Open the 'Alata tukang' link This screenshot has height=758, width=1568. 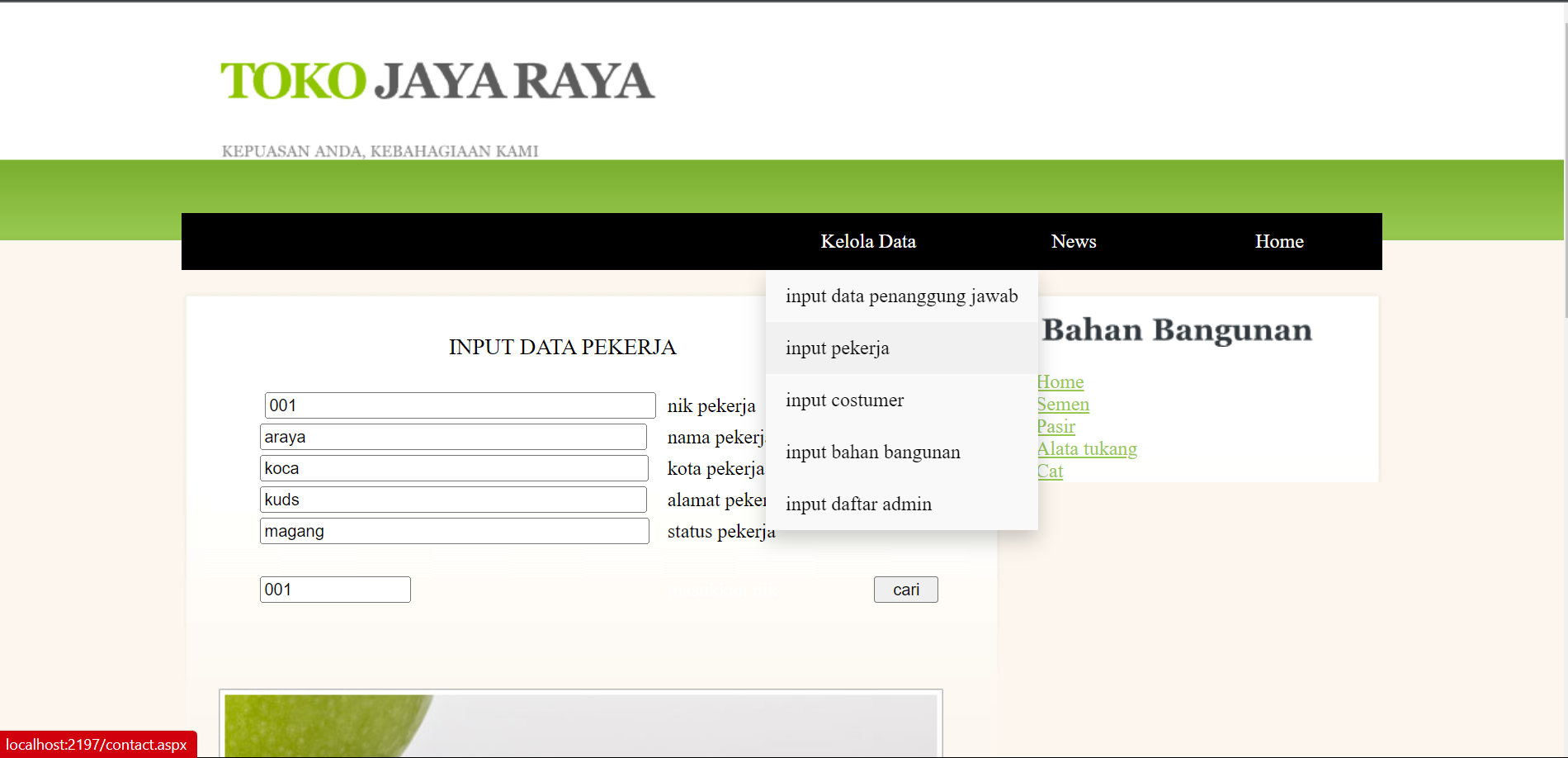click(x=1086, y=448)
